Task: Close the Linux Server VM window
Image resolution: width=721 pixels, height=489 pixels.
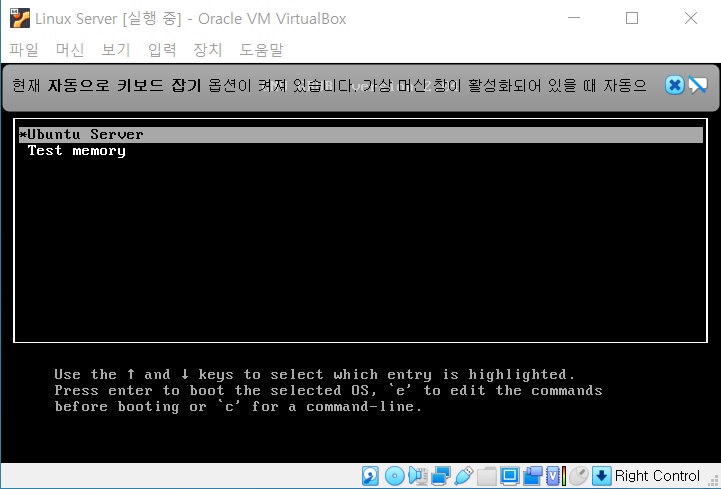Action: click(x=691, y=18)
